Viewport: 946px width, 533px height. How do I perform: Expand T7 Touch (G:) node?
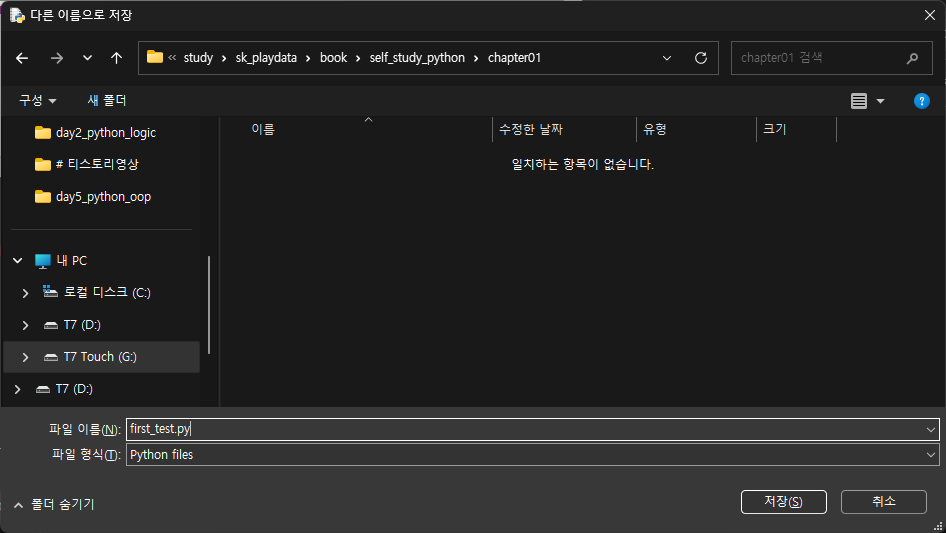(25, 357)
